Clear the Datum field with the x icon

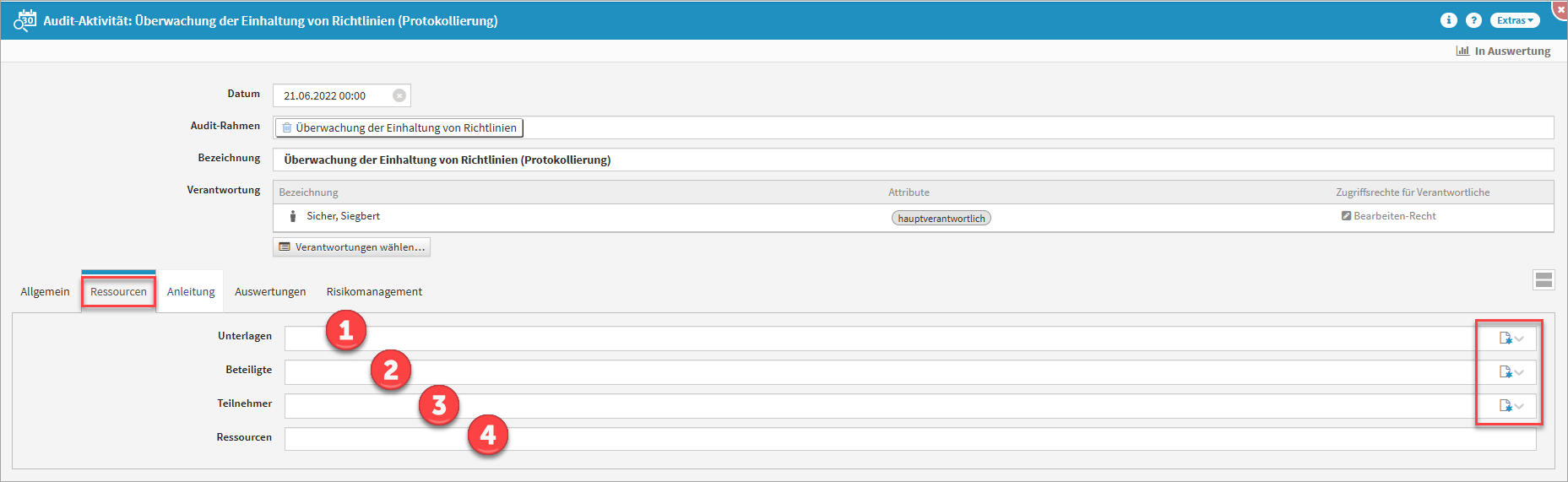399,95
